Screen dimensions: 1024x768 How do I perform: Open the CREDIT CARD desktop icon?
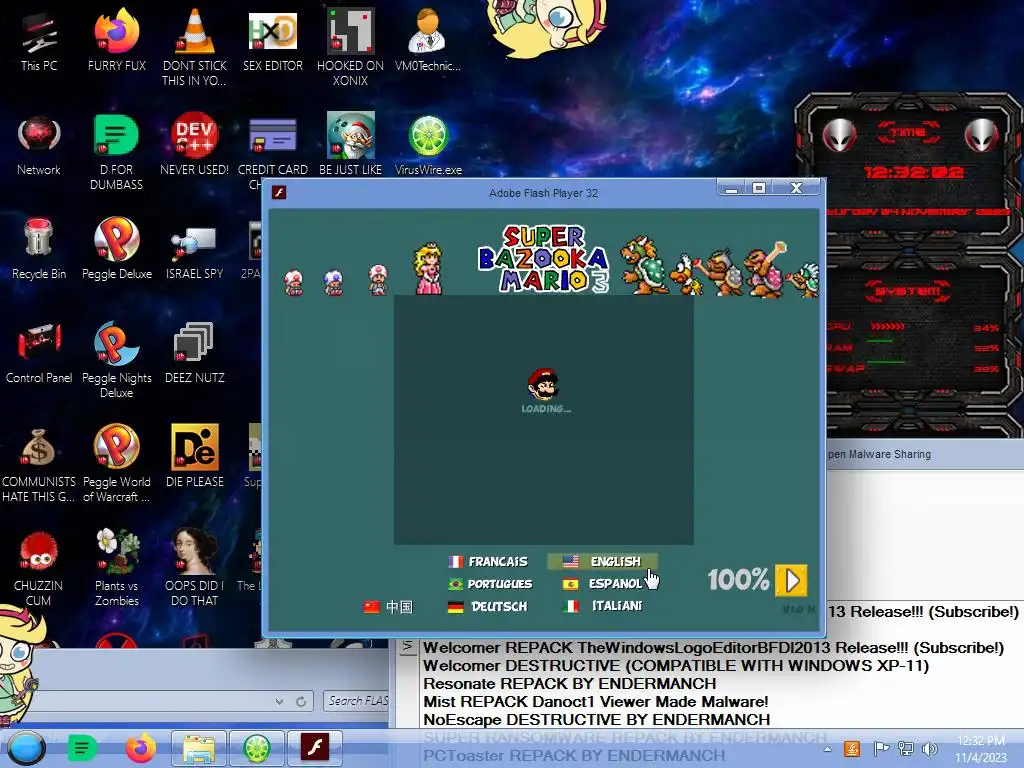click(x=273, y=152)
